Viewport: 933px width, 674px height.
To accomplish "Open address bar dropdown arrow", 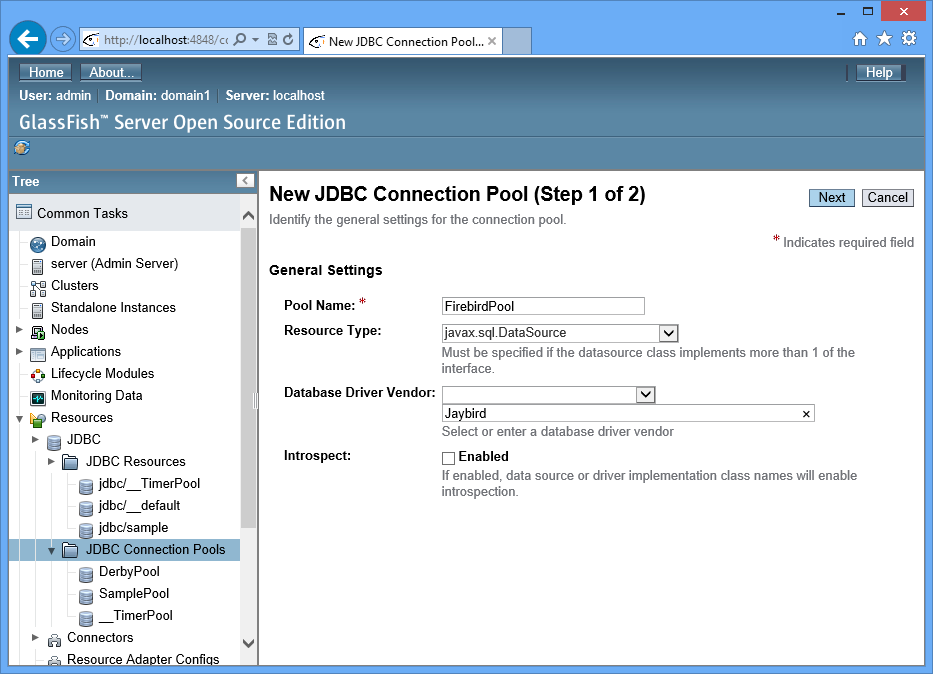I will point(256,40).
